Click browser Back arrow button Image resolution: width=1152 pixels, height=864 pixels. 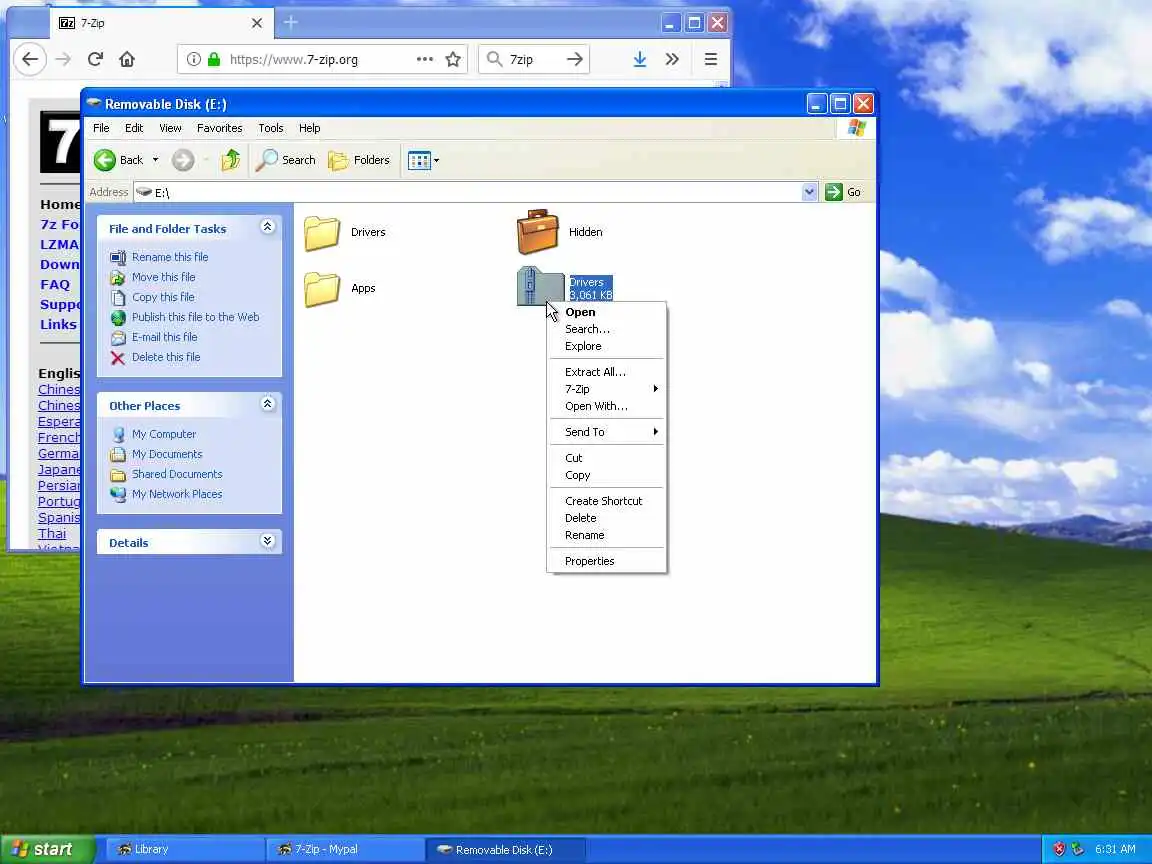[x=29, y=60]
